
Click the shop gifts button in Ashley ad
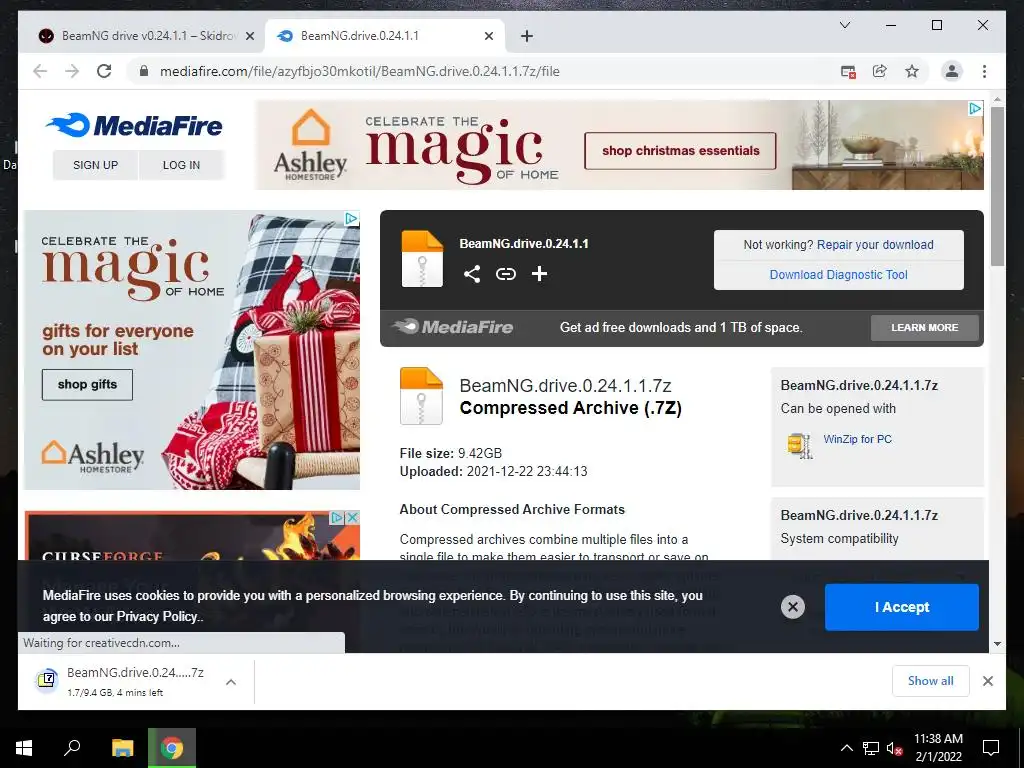coord(88,385)
